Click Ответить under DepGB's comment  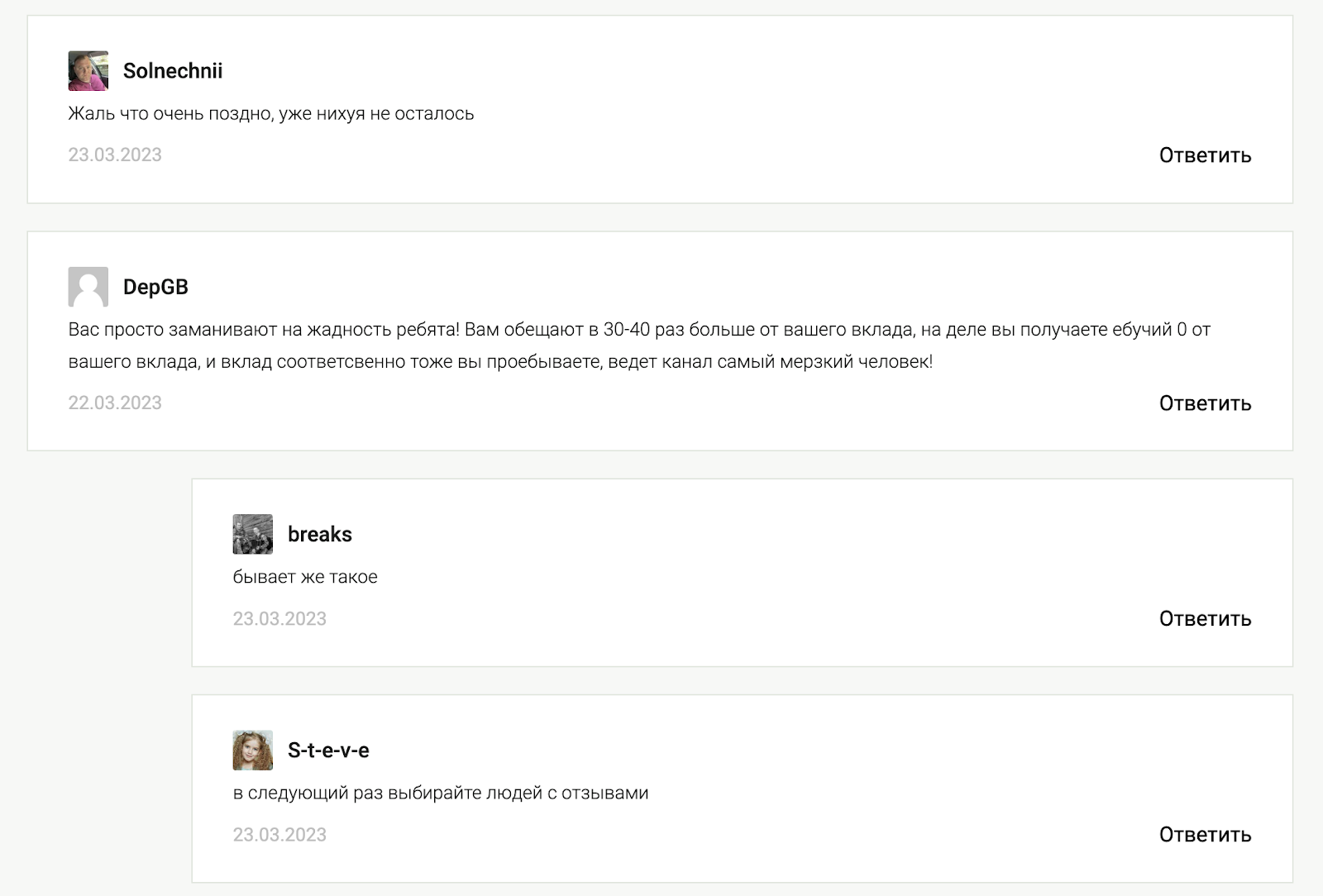pos(1205,403)
